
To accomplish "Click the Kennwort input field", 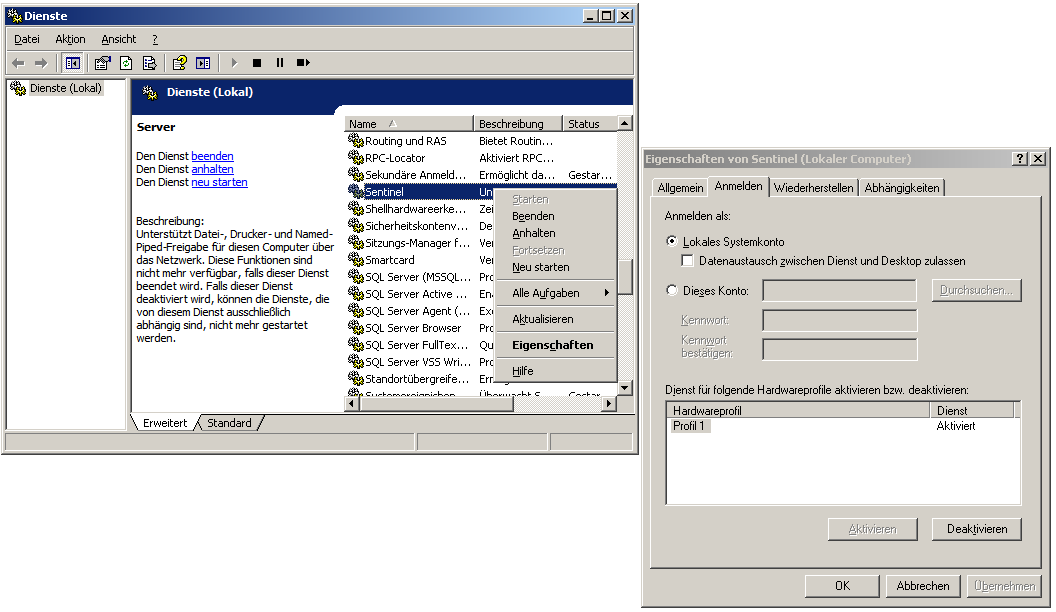I will click(839, 320).
